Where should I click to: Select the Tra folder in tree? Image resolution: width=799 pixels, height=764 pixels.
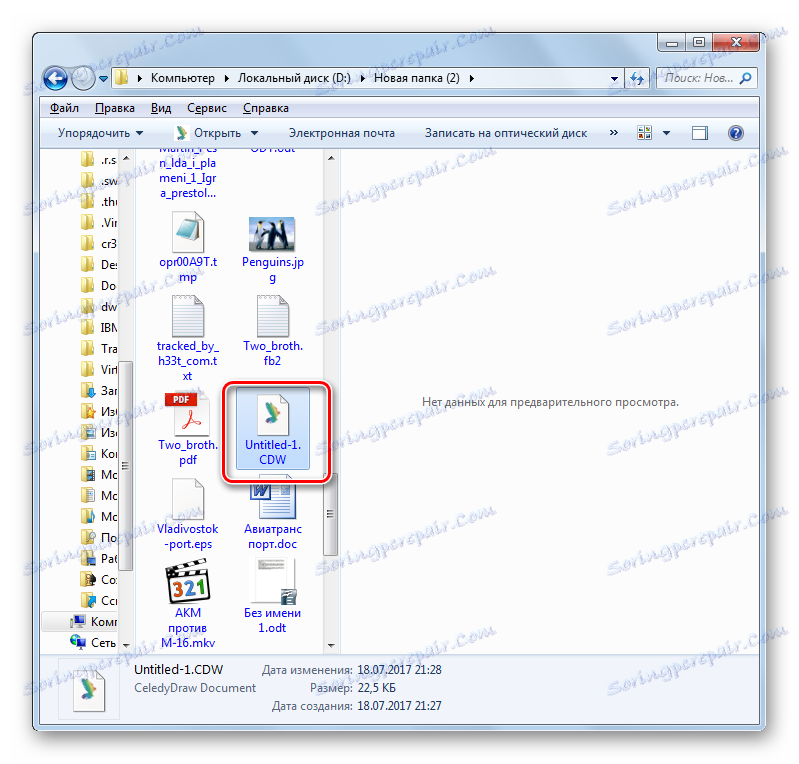pos(99,349)
